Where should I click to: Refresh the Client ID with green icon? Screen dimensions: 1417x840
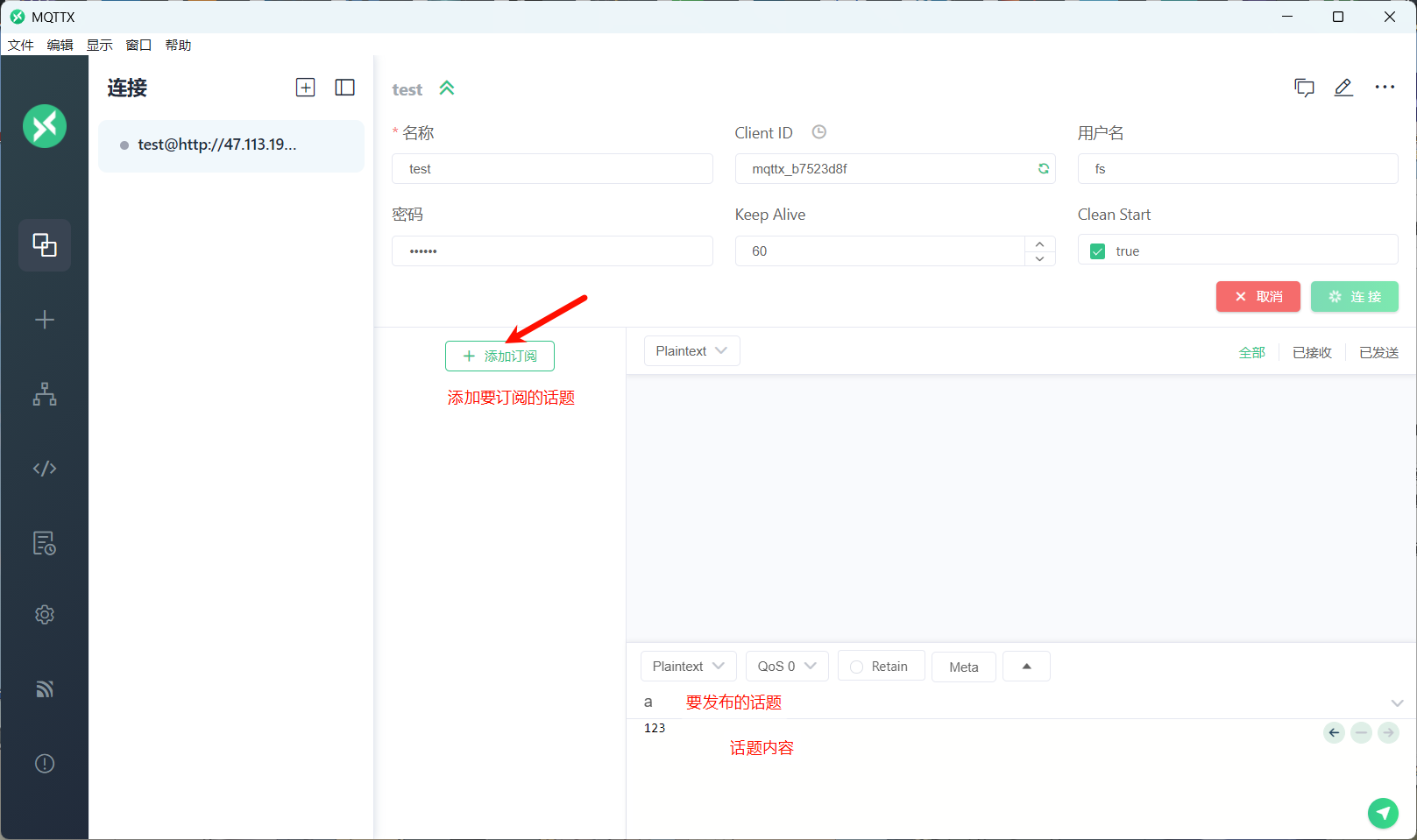1043,169
